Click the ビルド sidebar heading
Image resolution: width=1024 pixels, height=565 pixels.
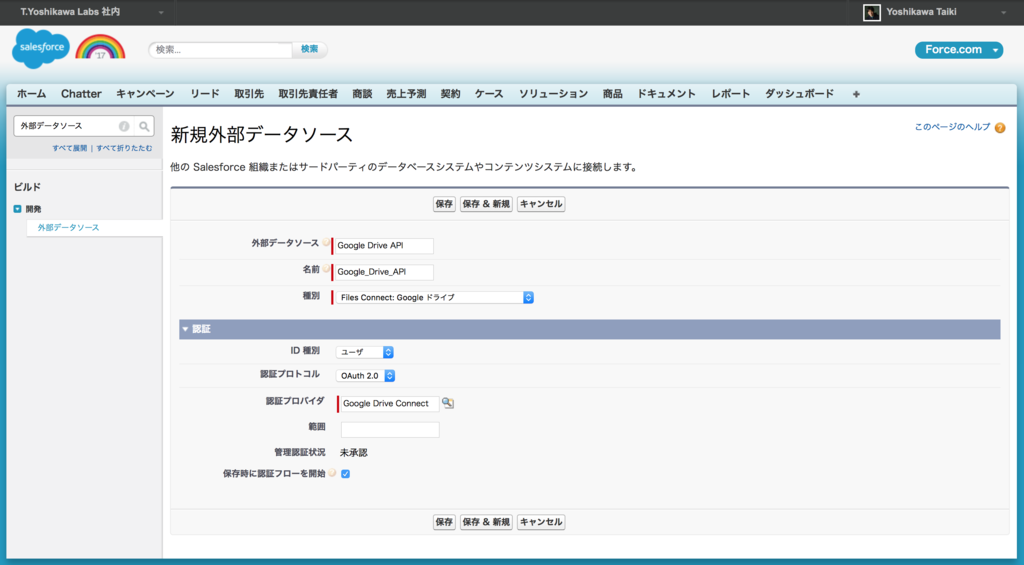click(27, 187)
